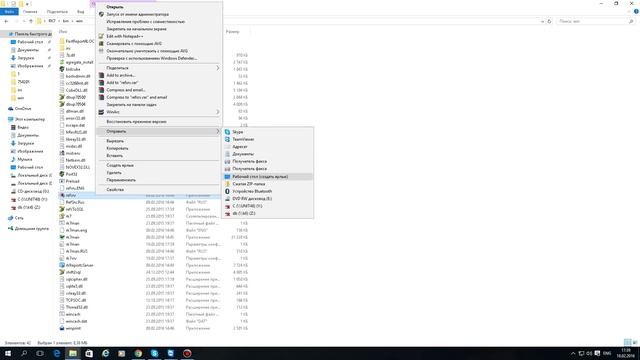Choose Копировать in the context menu
The height and width of the screenshot is (360, 640).
(117, 149)
